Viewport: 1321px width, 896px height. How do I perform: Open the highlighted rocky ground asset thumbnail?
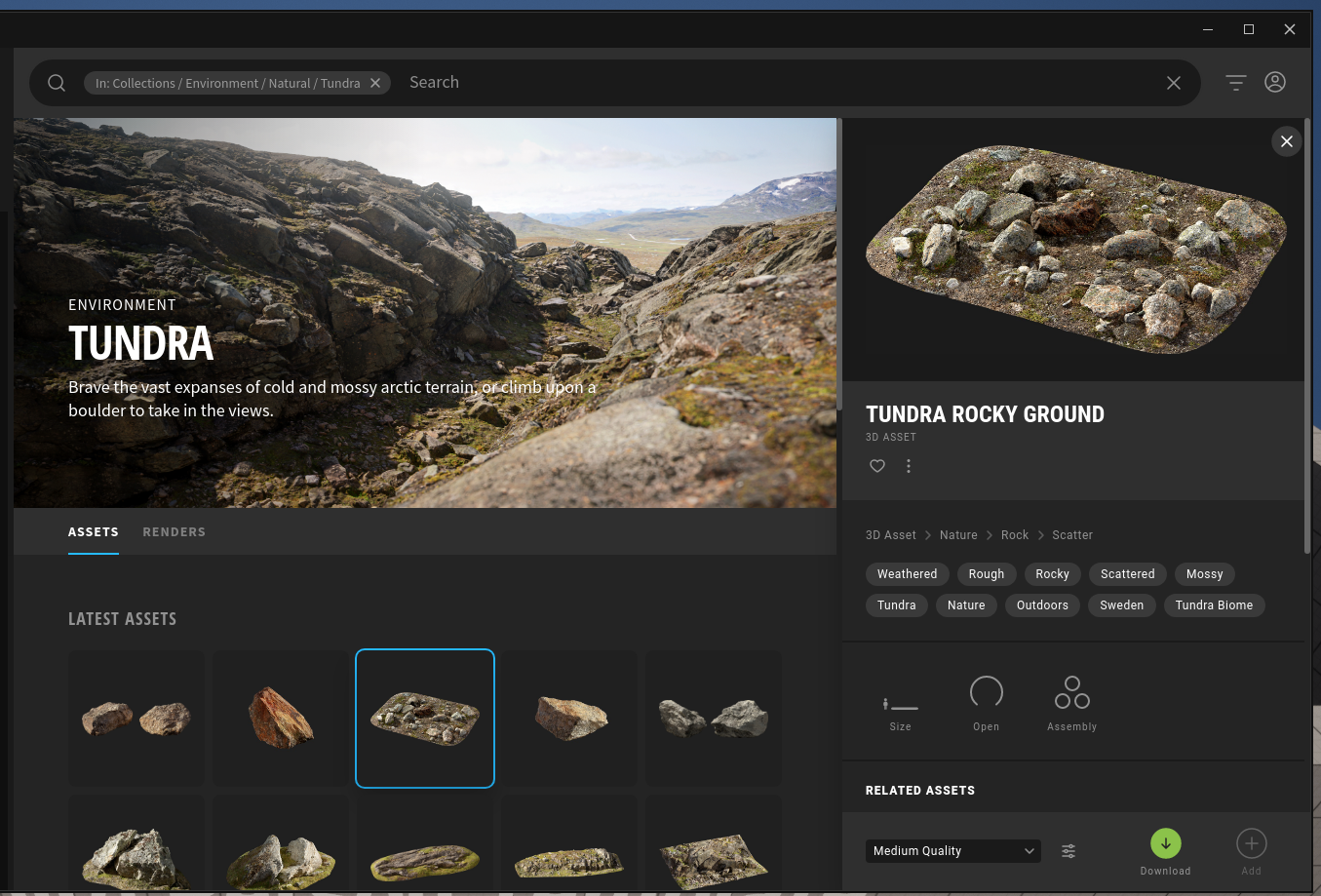[x=425, y=719]
